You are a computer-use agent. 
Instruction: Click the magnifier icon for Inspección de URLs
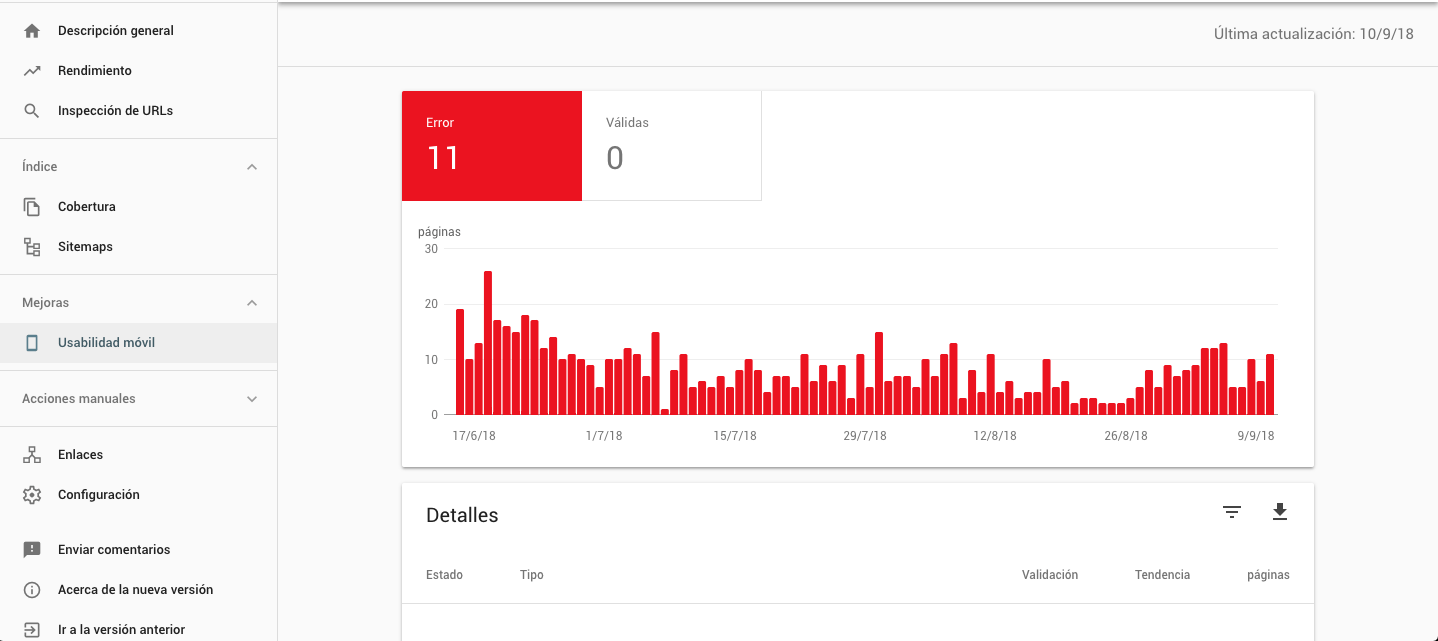click(32, 111)
